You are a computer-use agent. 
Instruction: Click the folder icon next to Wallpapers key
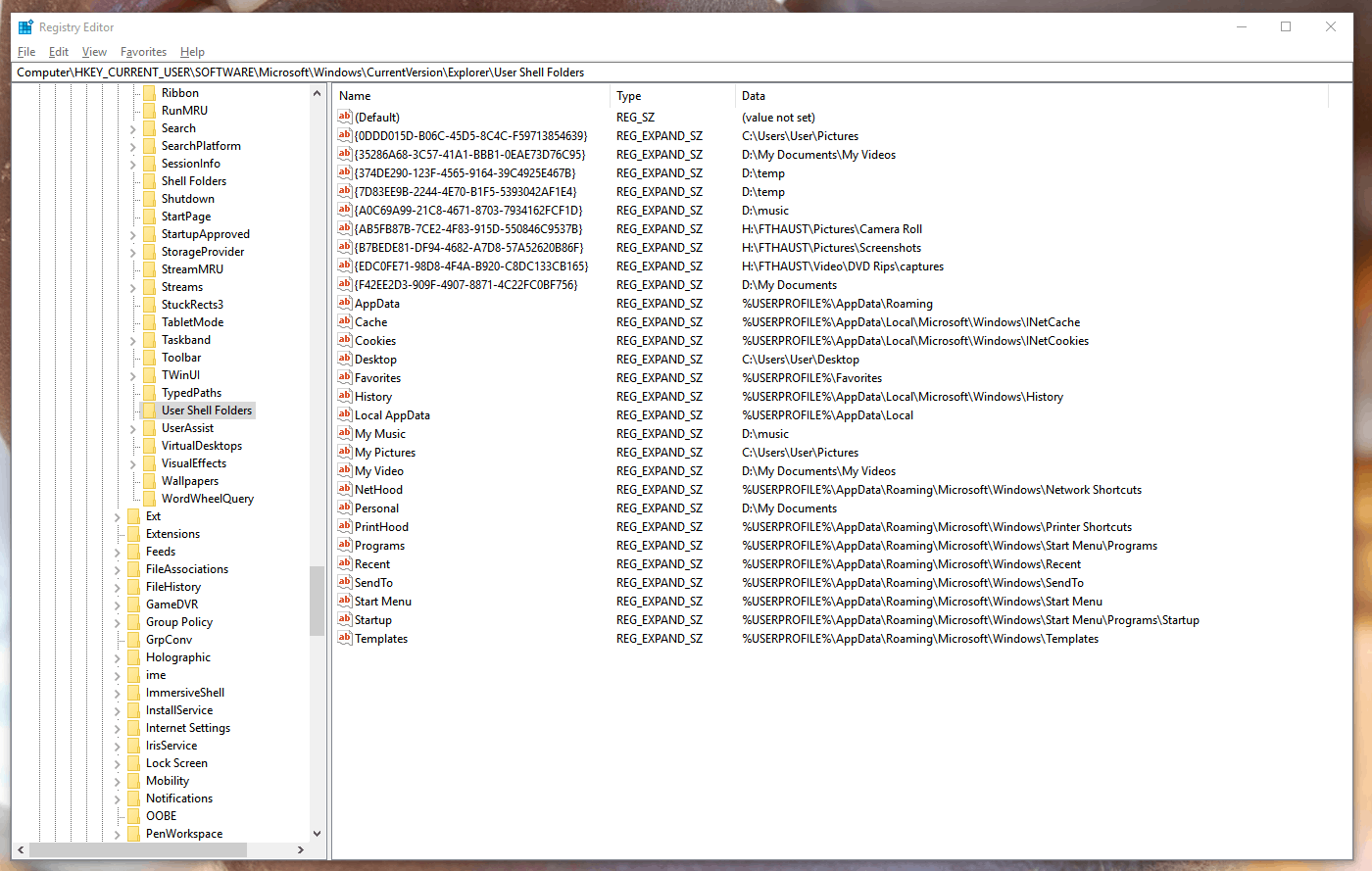[x=149, y=481]
